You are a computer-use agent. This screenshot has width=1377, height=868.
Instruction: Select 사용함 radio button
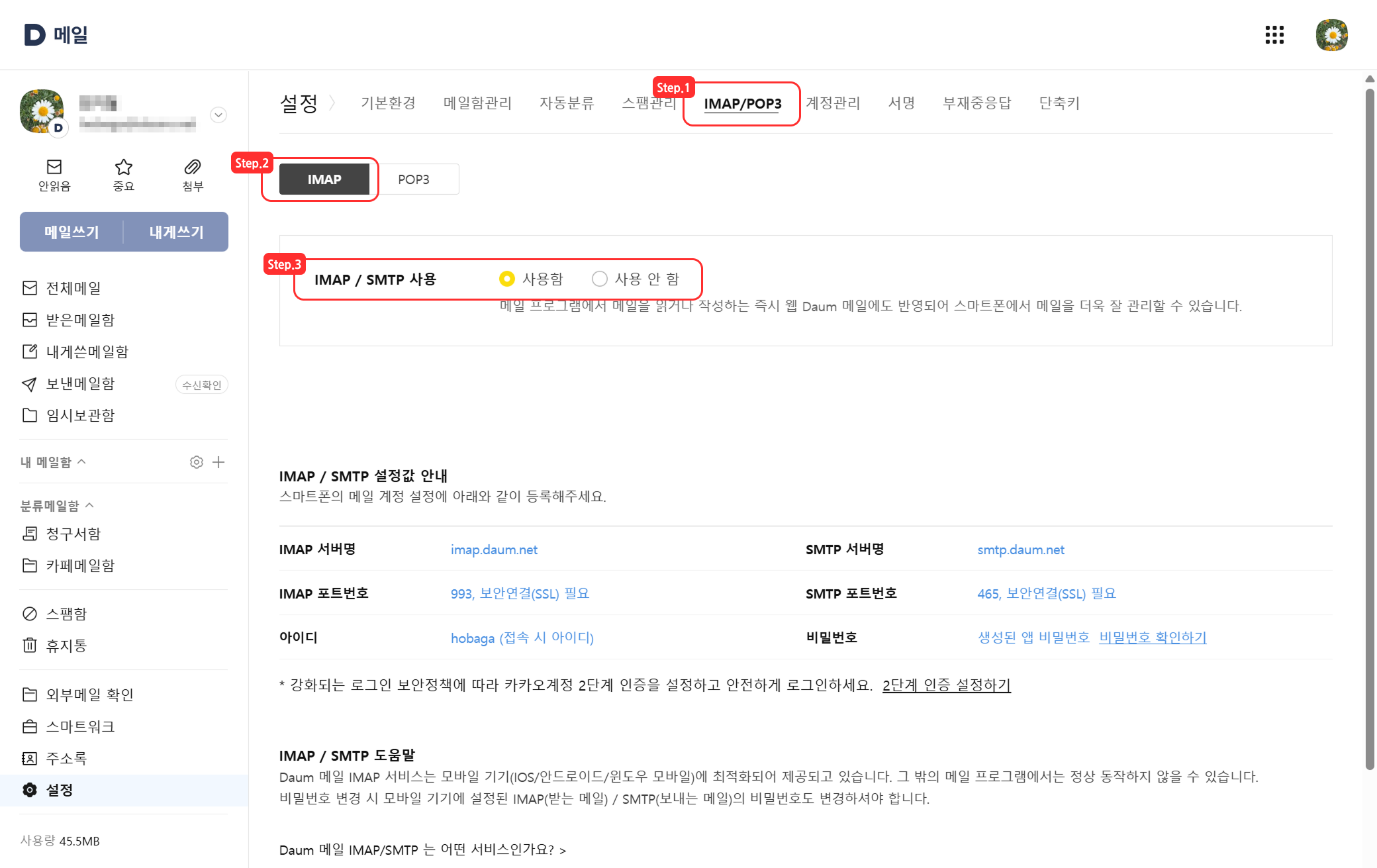coord(507,279)
